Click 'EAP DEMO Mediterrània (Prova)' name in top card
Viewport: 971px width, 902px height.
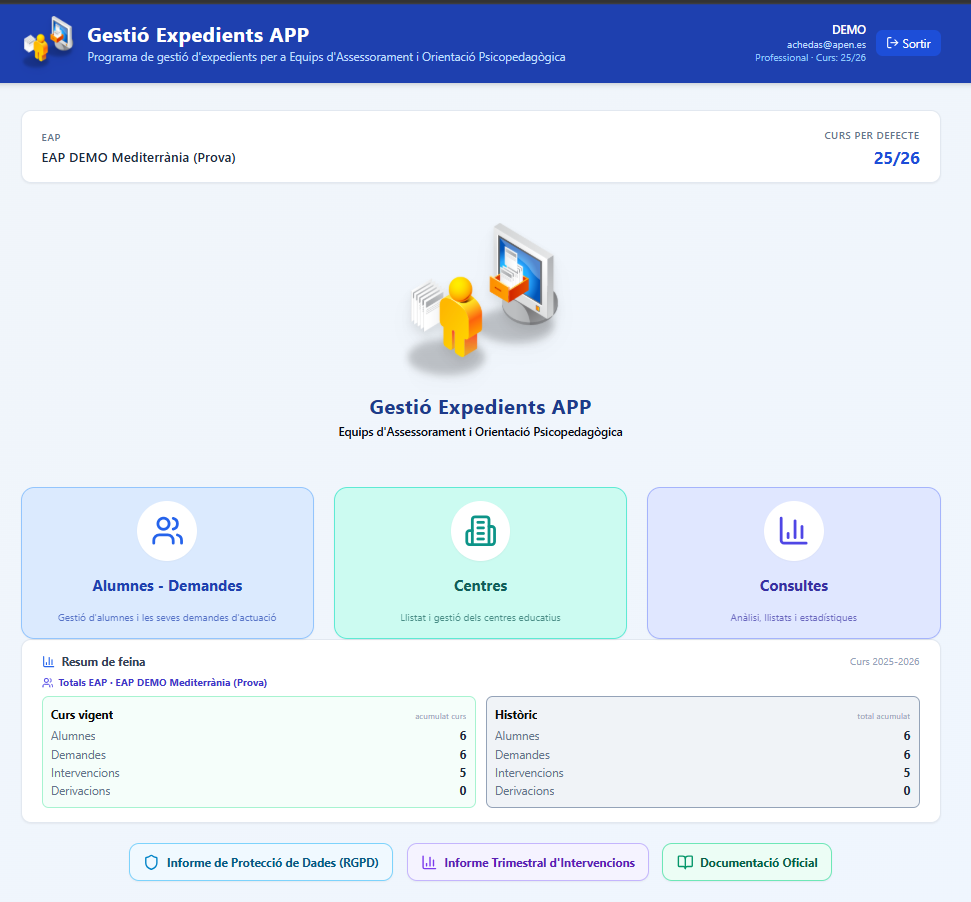pyautogui.click(x=139, y=157)
